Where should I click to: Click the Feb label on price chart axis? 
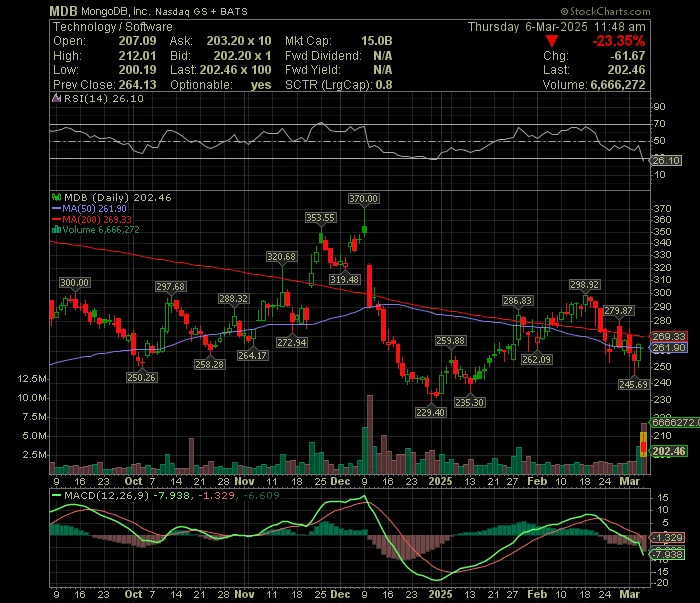tap(537, 482)
